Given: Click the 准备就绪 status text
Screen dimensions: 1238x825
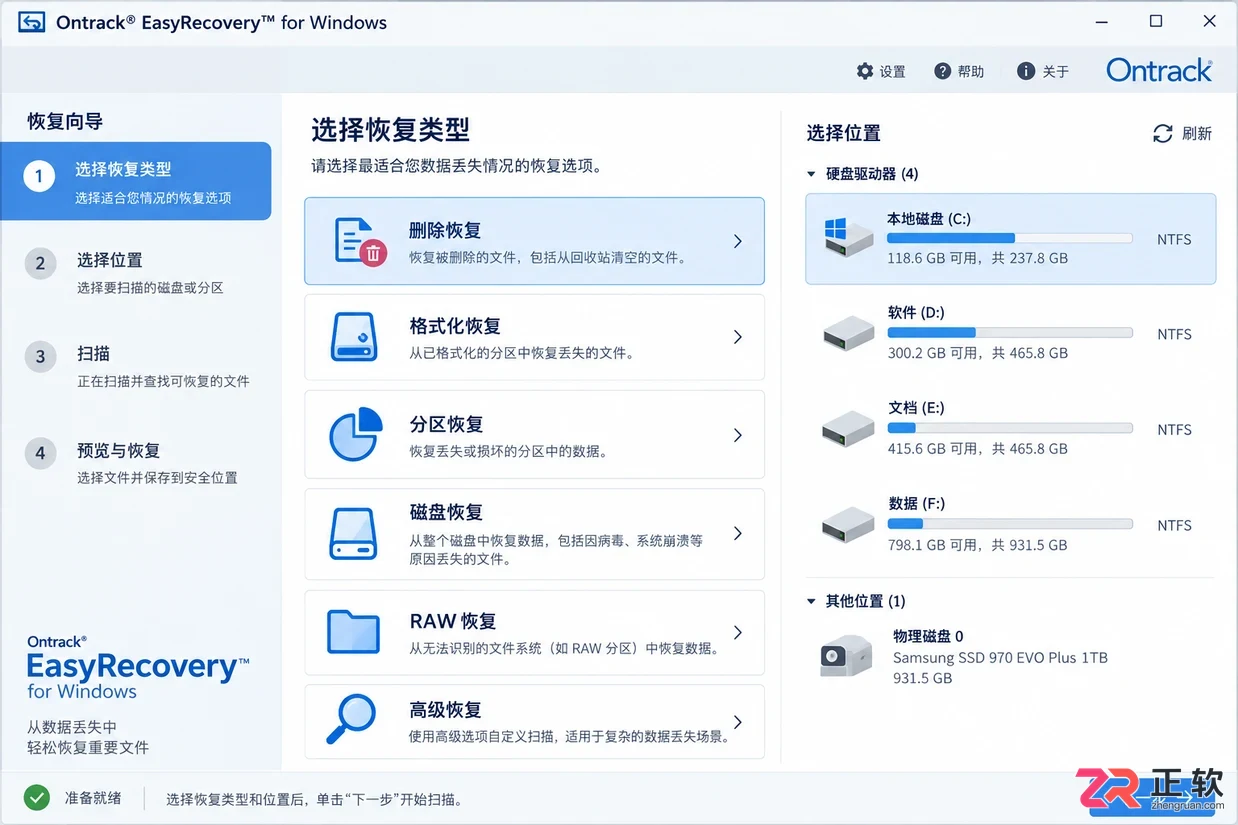Looking at the screenshot, I should point(93,798).
